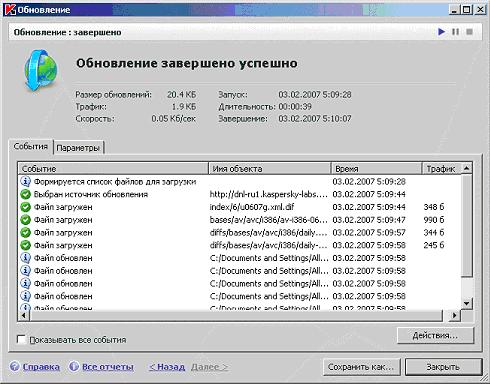The width and height of the screenshot is (490, 384).
Task: Open the Параметры tab
Action: (x=78, y=148)
